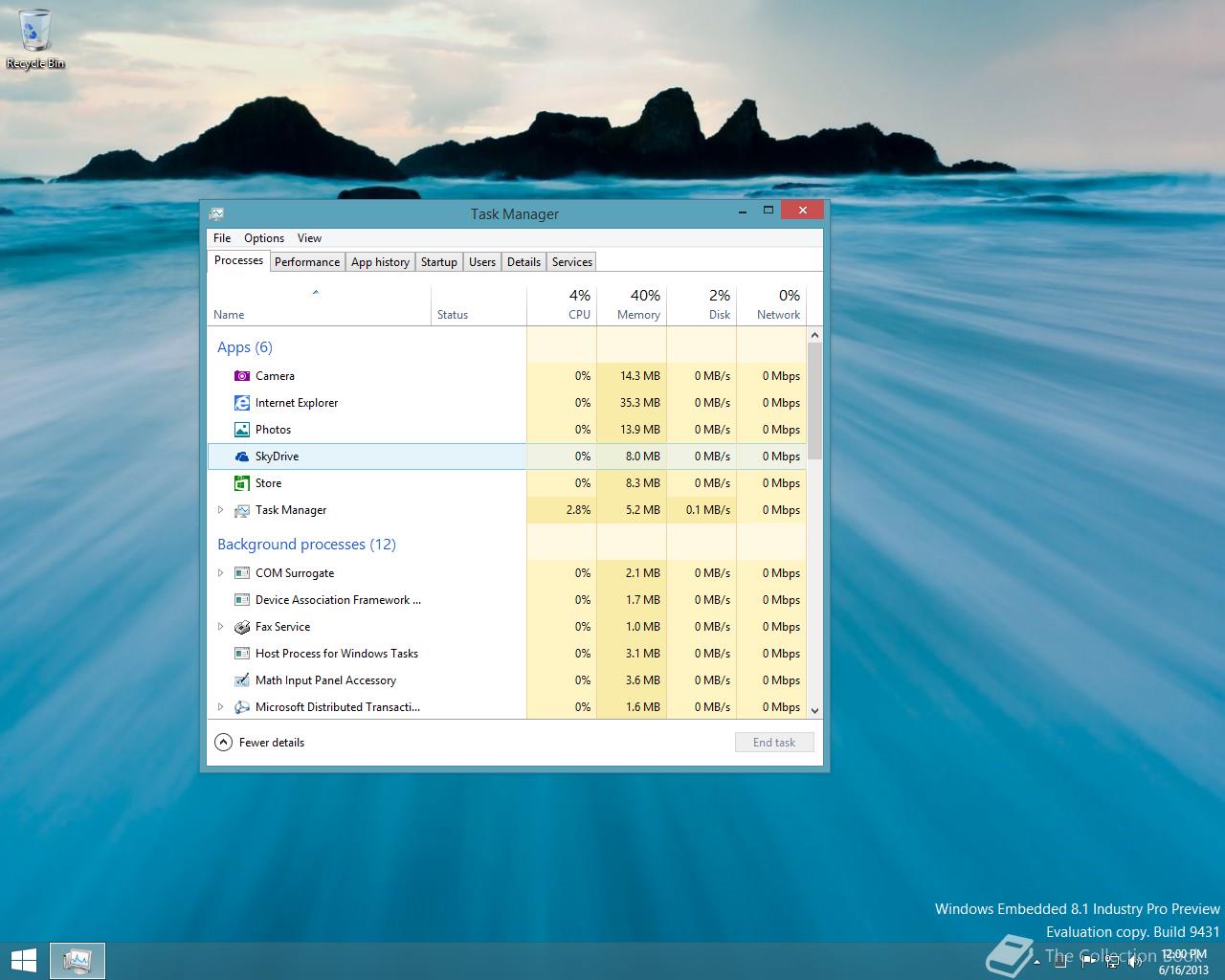
Task: Select the Store row name
Action: pyautogui.click(x=268, y=483)
